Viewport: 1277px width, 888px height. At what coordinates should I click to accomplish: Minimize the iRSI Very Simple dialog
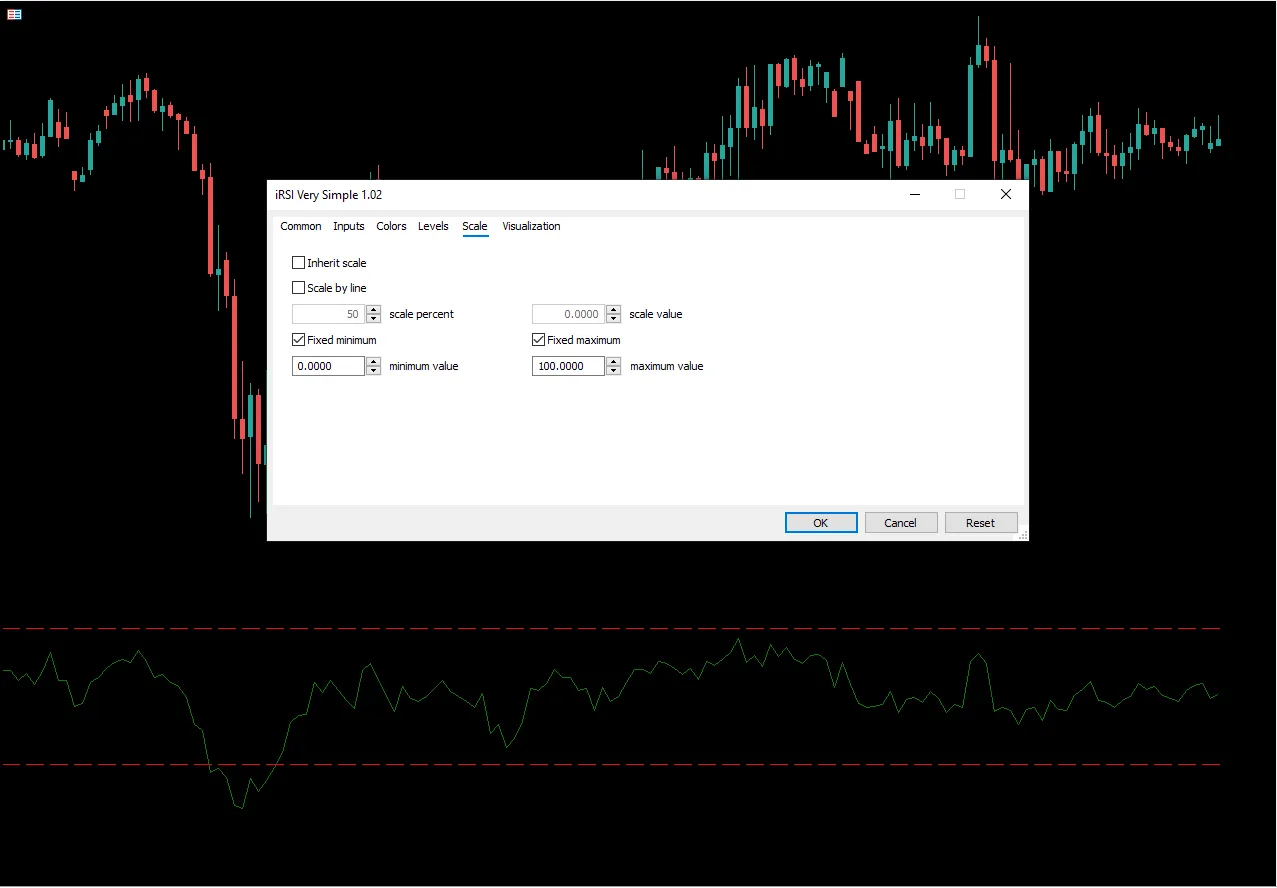[x=915, y=195]
